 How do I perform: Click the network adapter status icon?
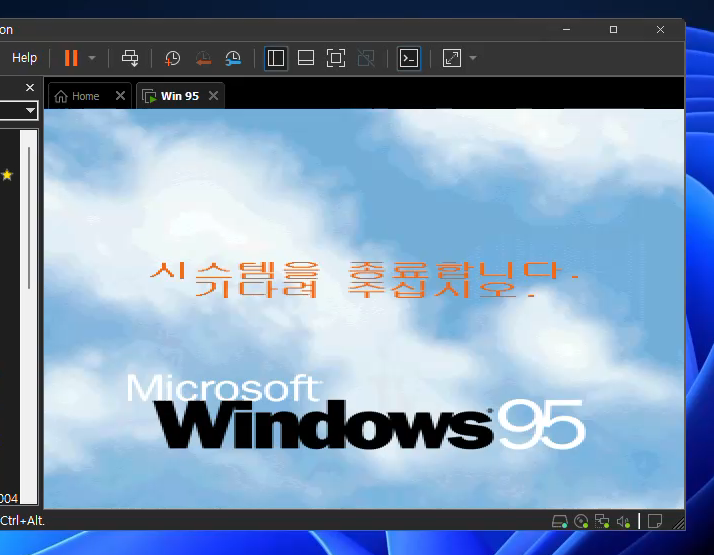pyautogui.click(x=602, y=521)
